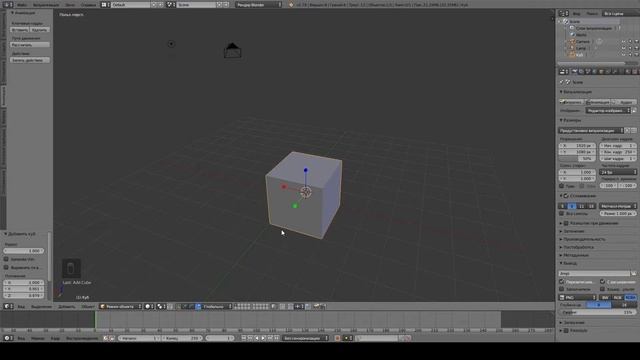Click the folder icon beside the output path

pos(633,273)
